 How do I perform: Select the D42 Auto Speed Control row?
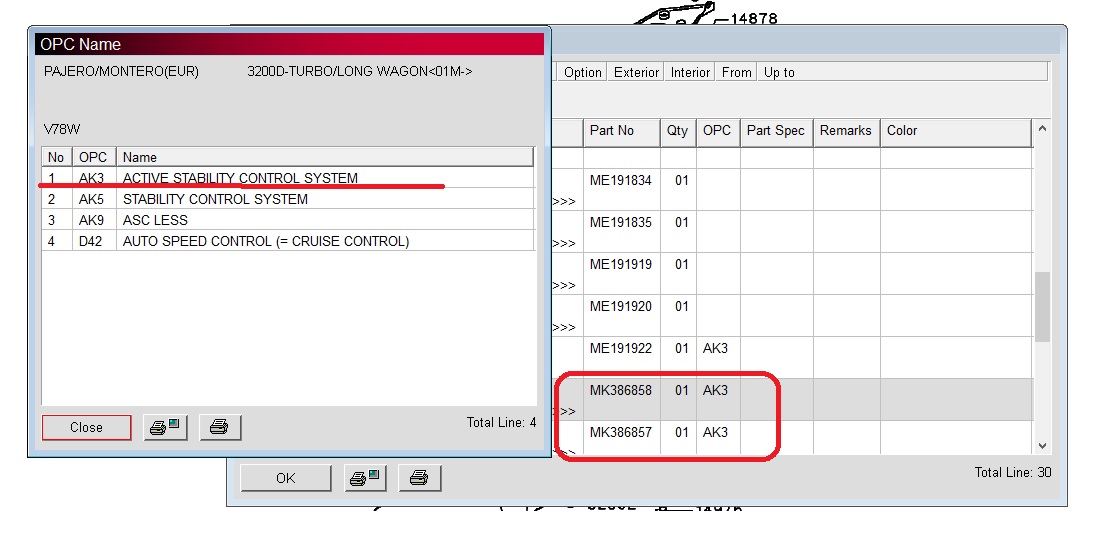(288, 241)
